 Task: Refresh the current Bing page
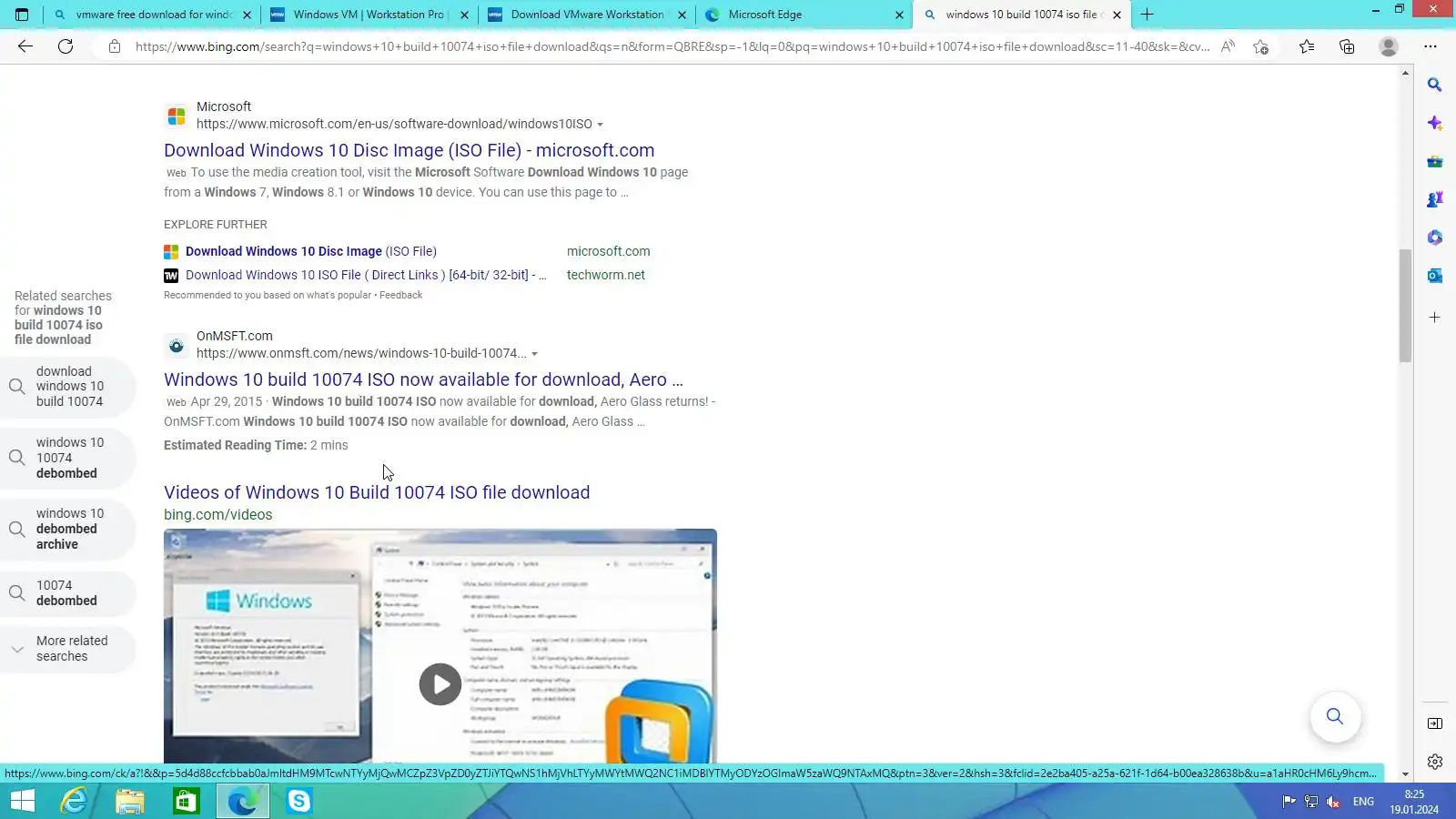66,46
